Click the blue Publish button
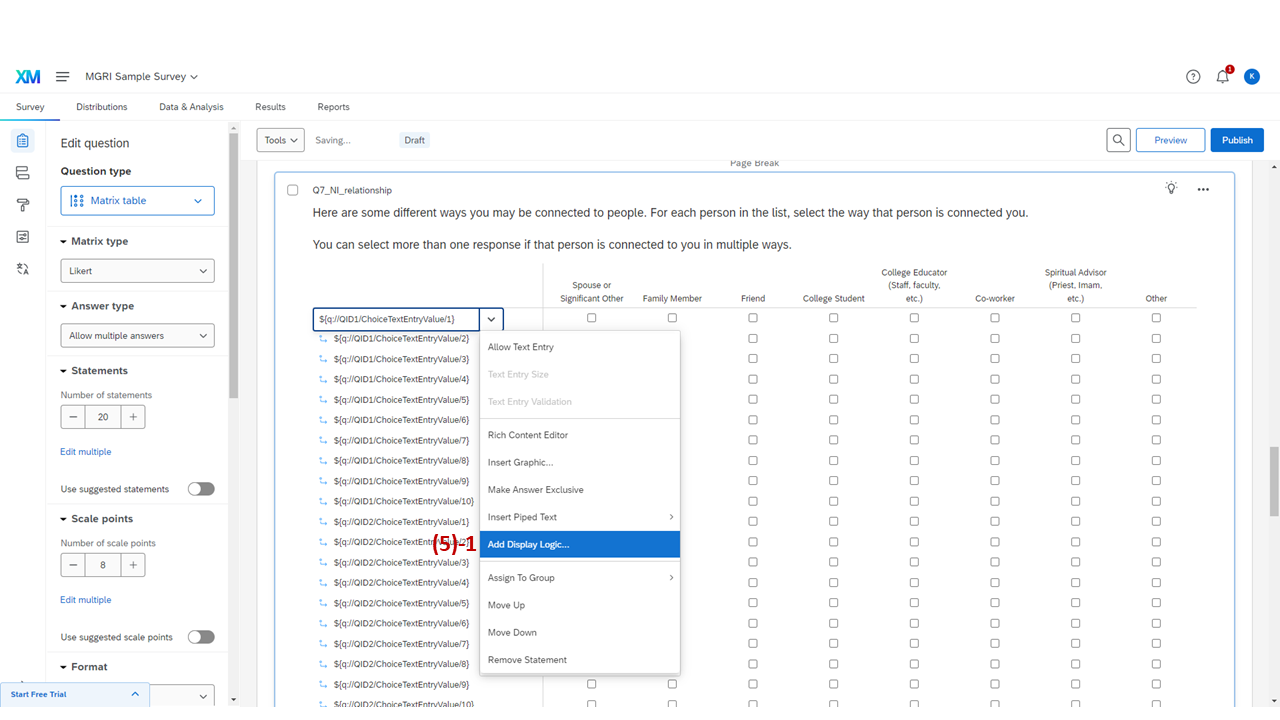The image size is (1280, 720). tap(1237, 140)
